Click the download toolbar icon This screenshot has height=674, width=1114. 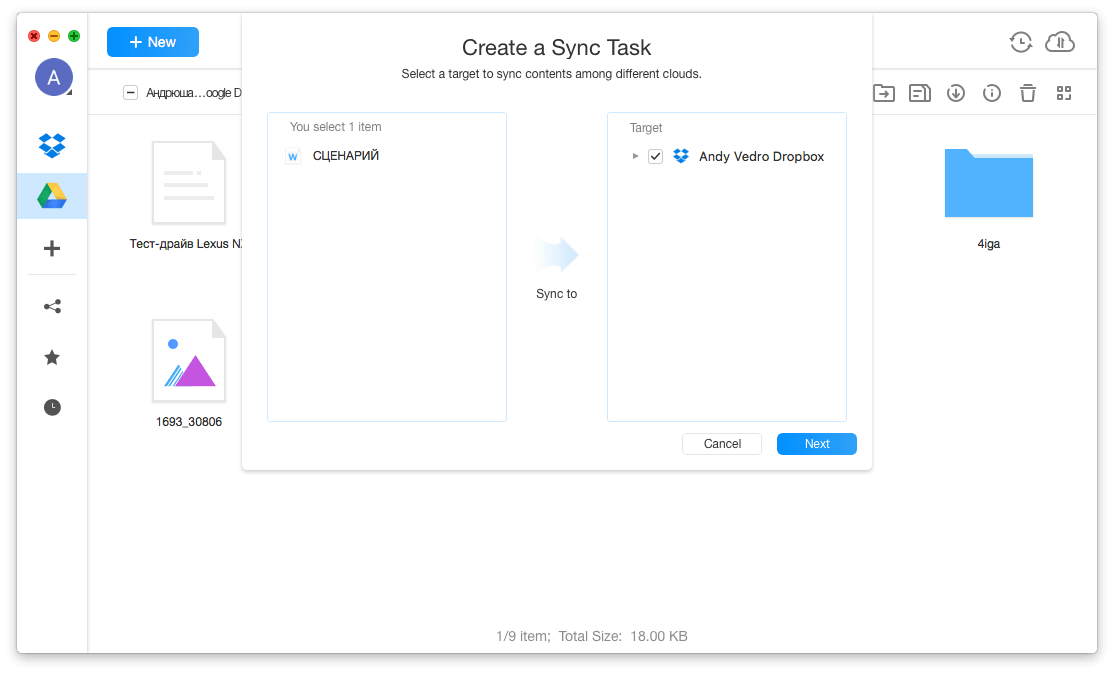click(x=955, y=93)
